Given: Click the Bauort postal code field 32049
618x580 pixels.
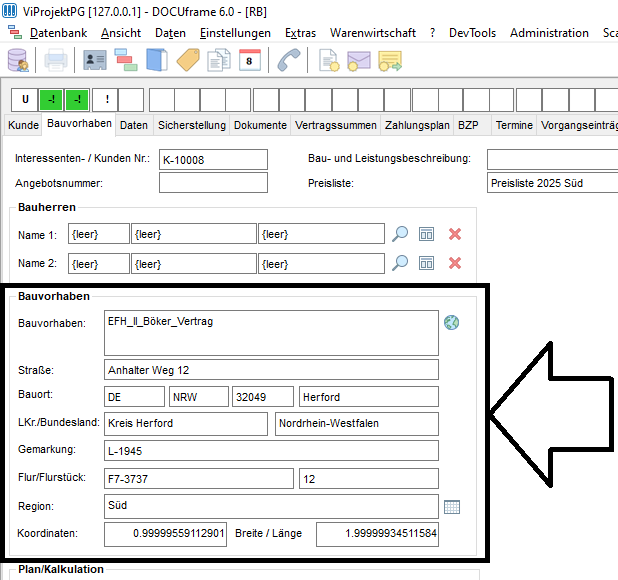Looking at the screenshot, I should point(263,396).
